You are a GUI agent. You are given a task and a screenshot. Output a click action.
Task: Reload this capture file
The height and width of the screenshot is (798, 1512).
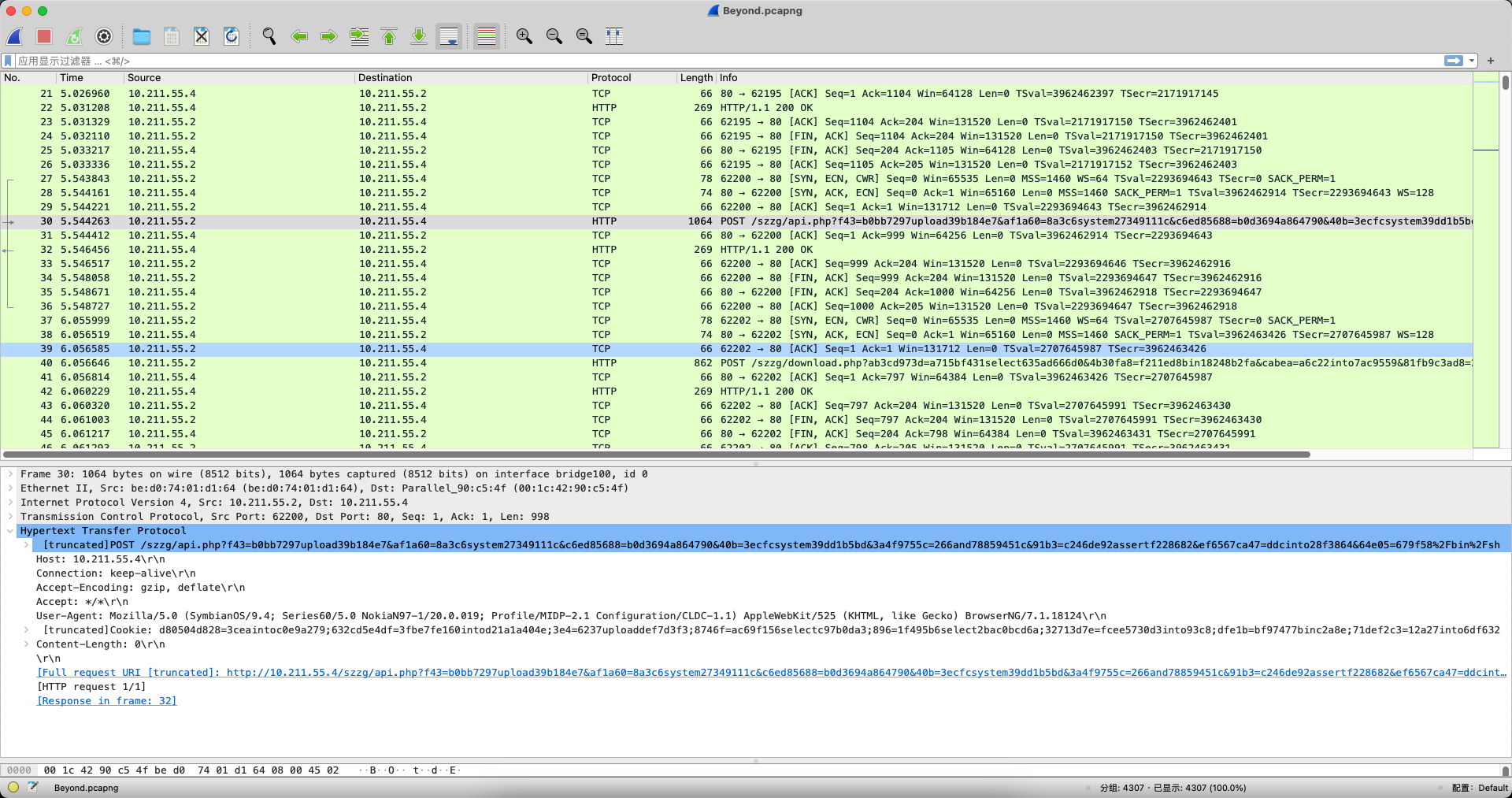[232, 36]
